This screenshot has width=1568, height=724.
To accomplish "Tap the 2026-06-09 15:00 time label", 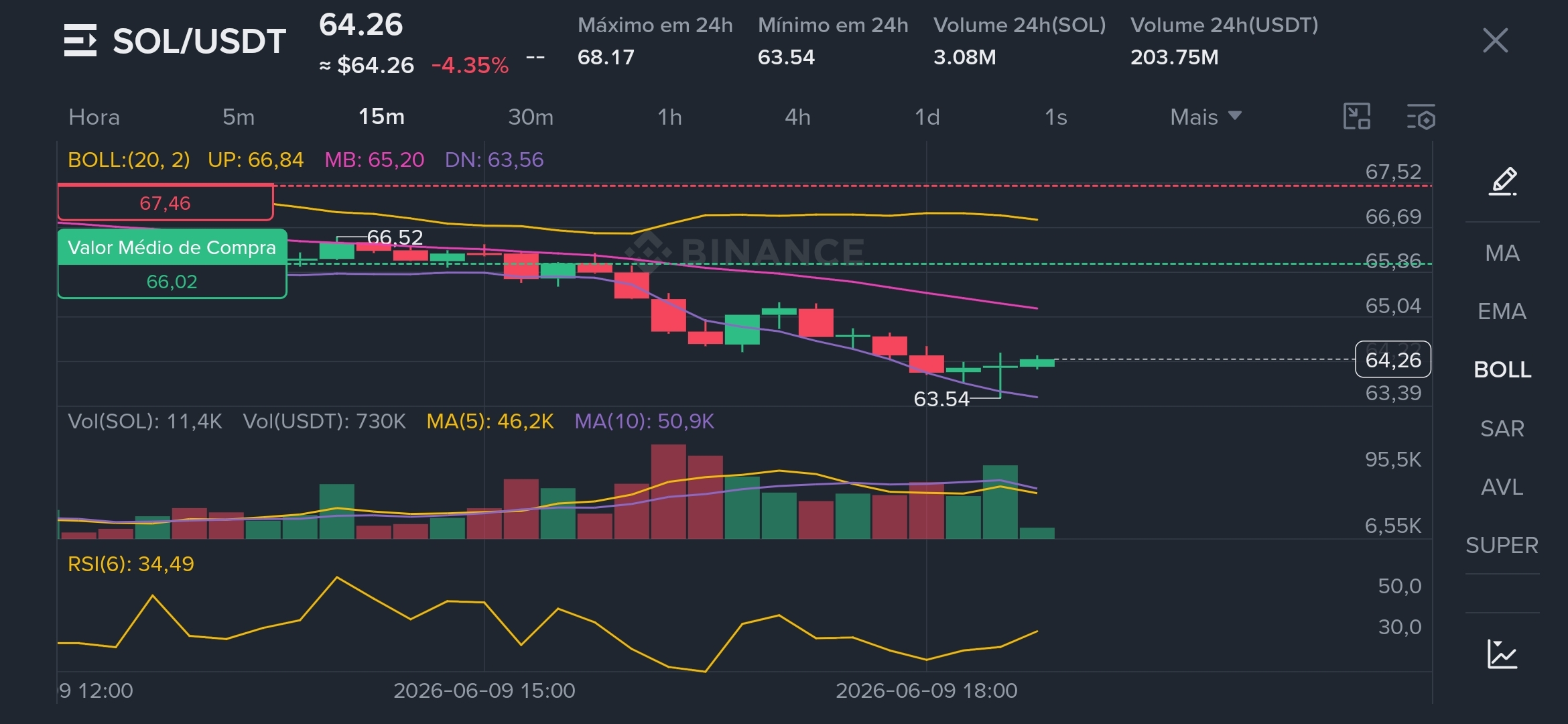I will (484, 690).
